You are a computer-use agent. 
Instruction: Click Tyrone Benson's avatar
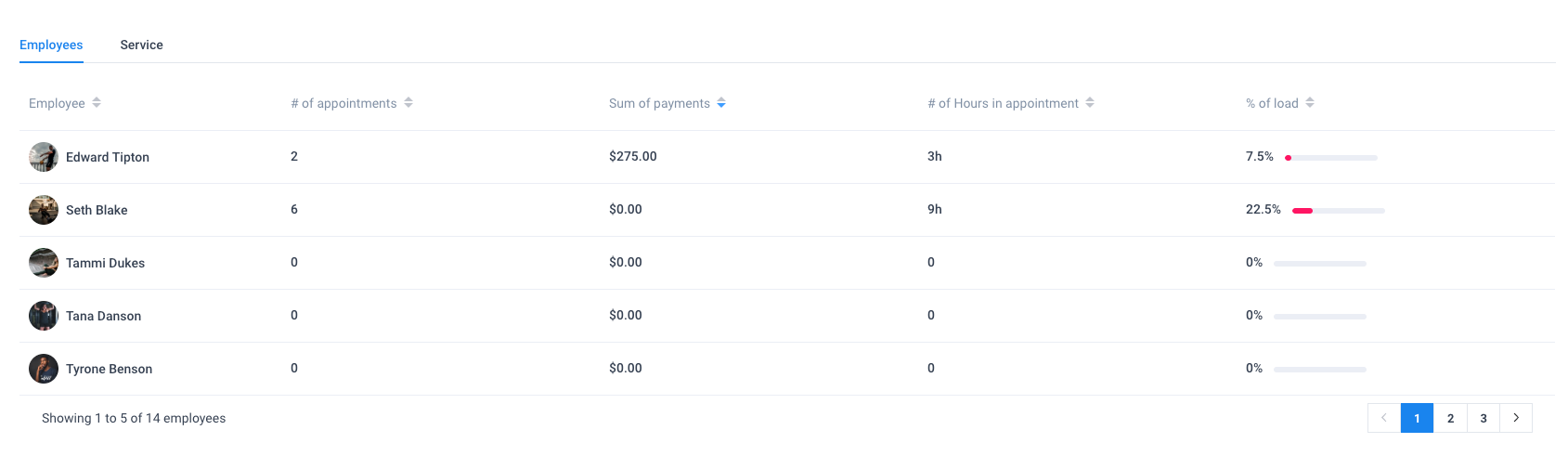[44, 369]
